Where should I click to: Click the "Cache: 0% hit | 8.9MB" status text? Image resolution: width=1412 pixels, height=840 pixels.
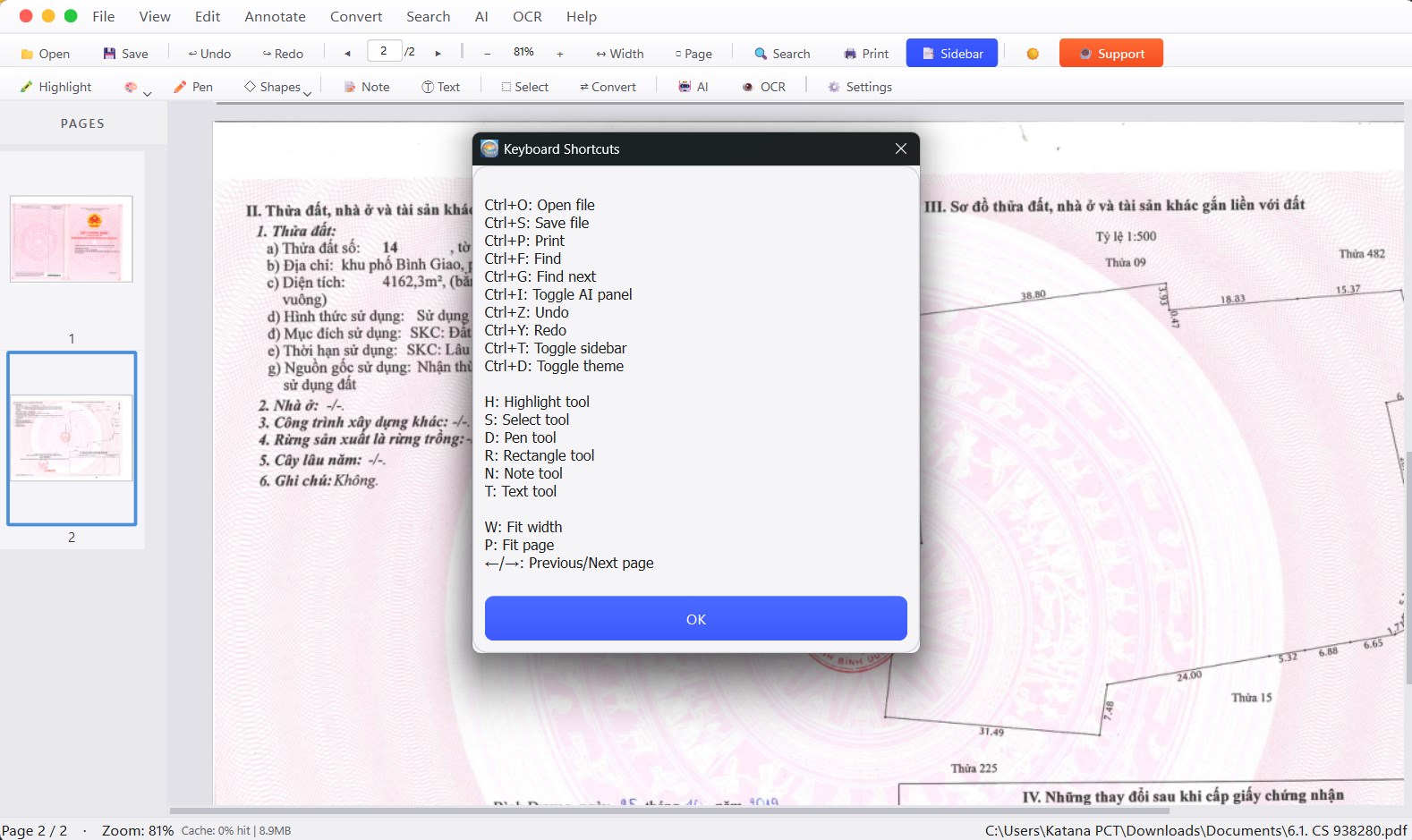coord(236,830)
